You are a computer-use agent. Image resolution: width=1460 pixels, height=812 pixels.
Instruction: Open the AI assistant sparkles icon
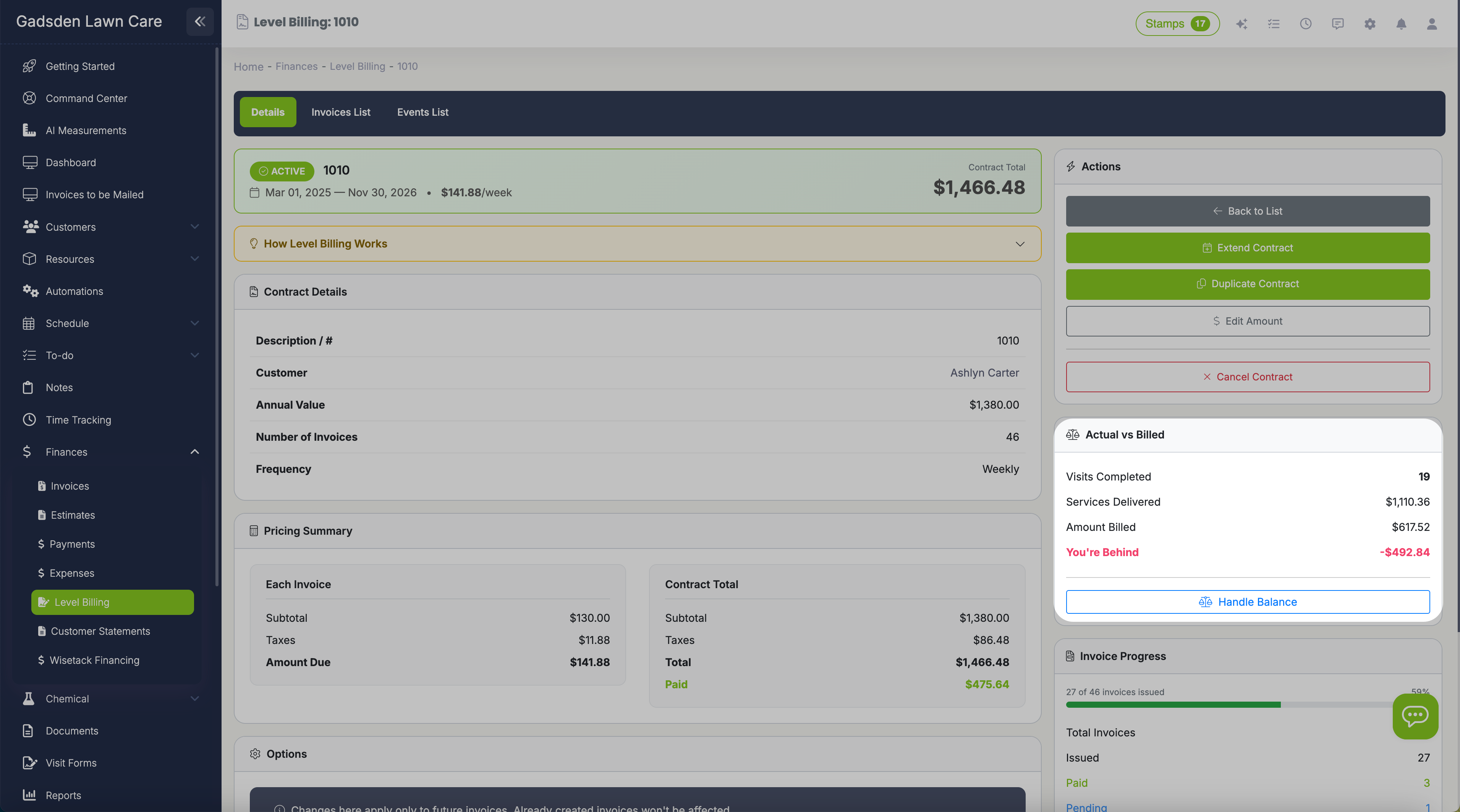point(1242,24)
